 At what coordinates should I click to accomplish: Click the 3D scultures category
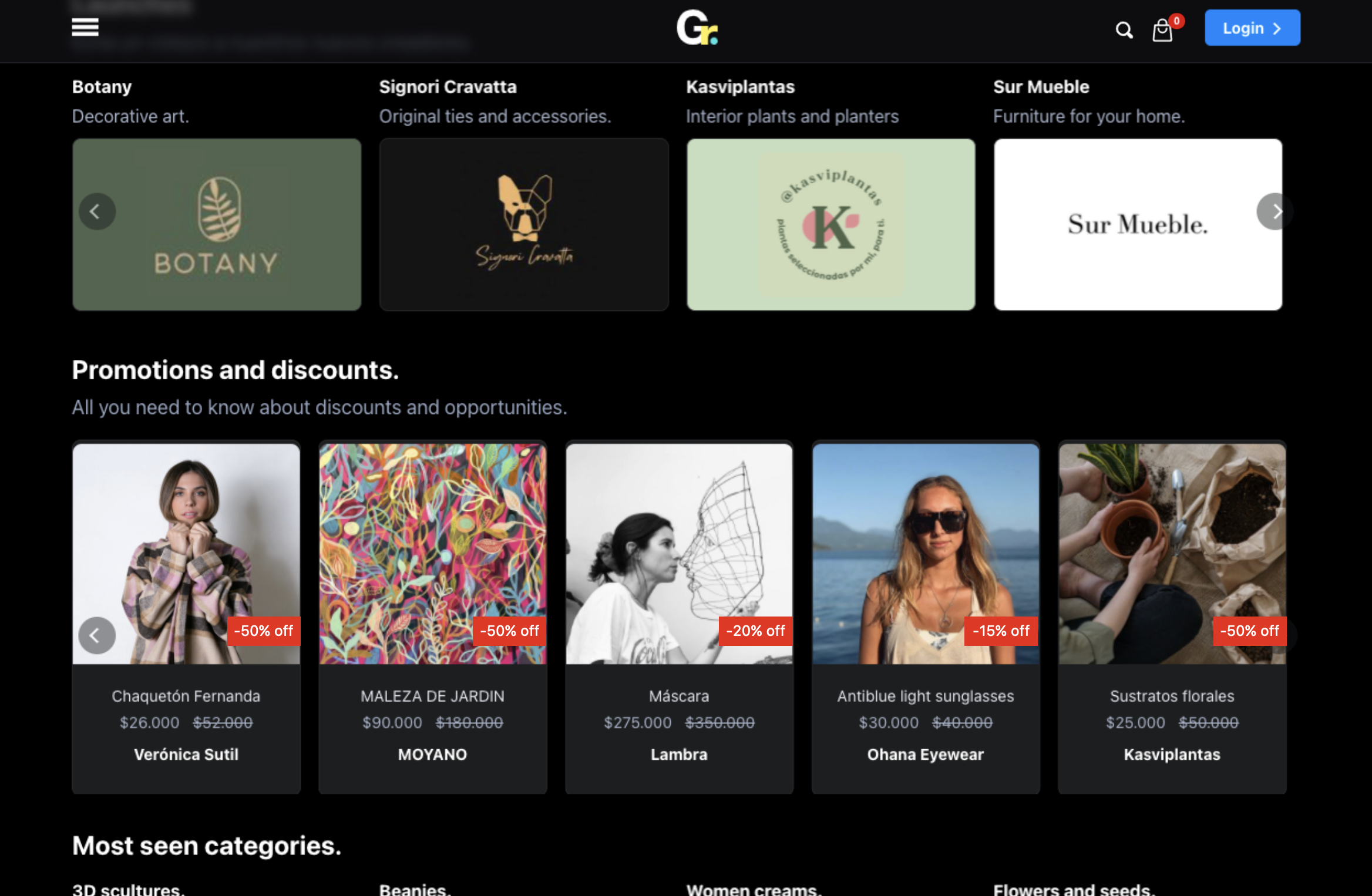tap(129, 890)
